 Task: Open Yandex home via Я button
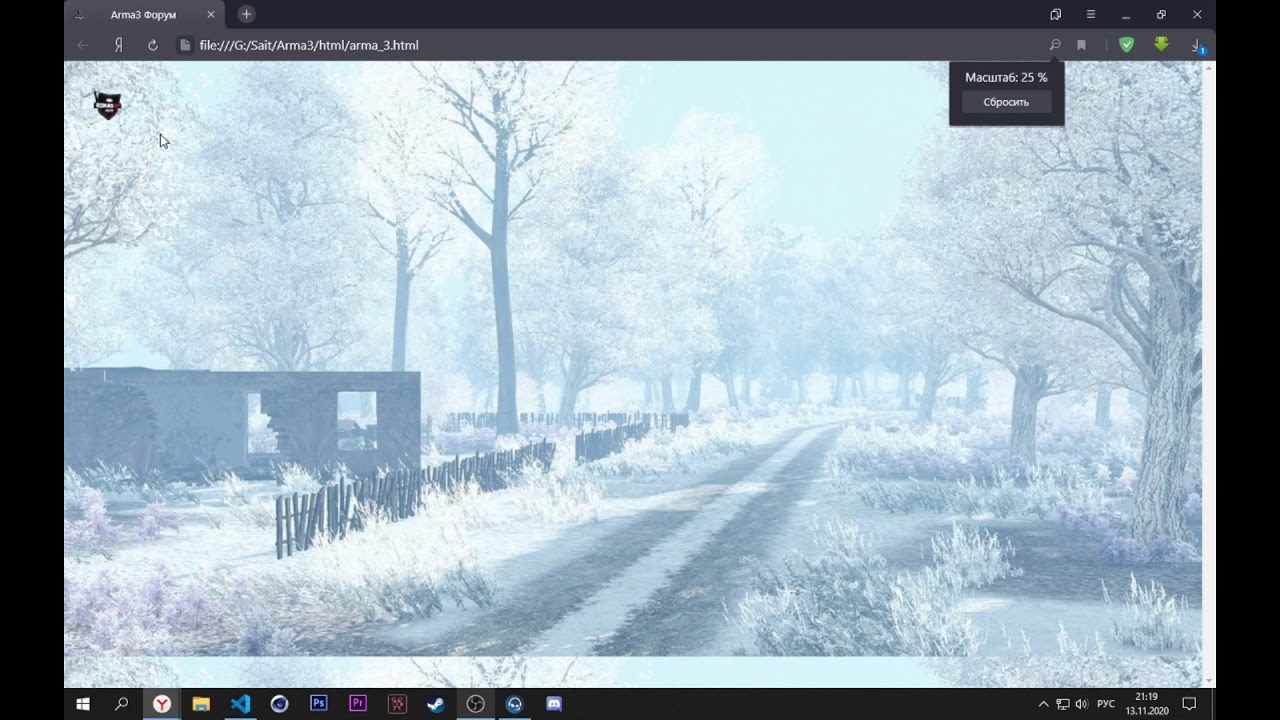(118, 45)
